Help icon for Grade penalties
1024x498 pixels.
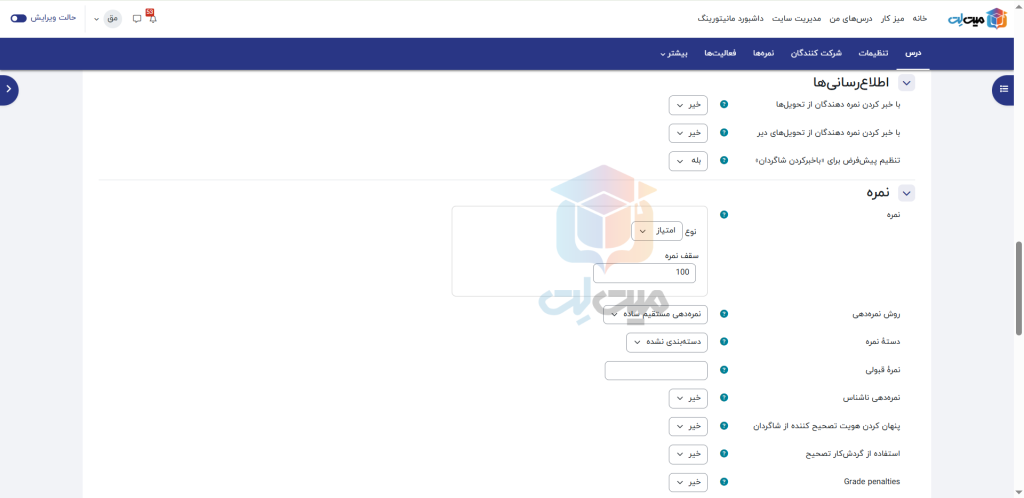coord(724,482)
